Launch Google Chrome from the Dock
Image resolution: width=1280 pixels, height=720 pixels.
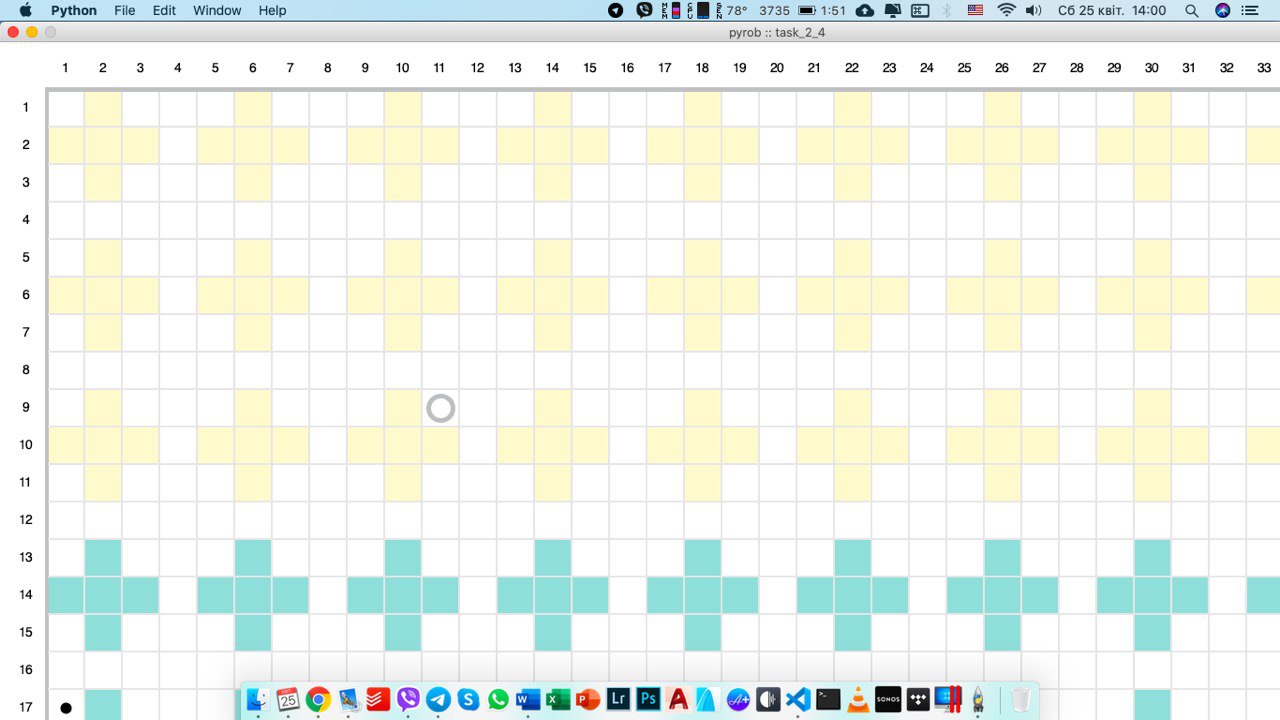(318, 700)
